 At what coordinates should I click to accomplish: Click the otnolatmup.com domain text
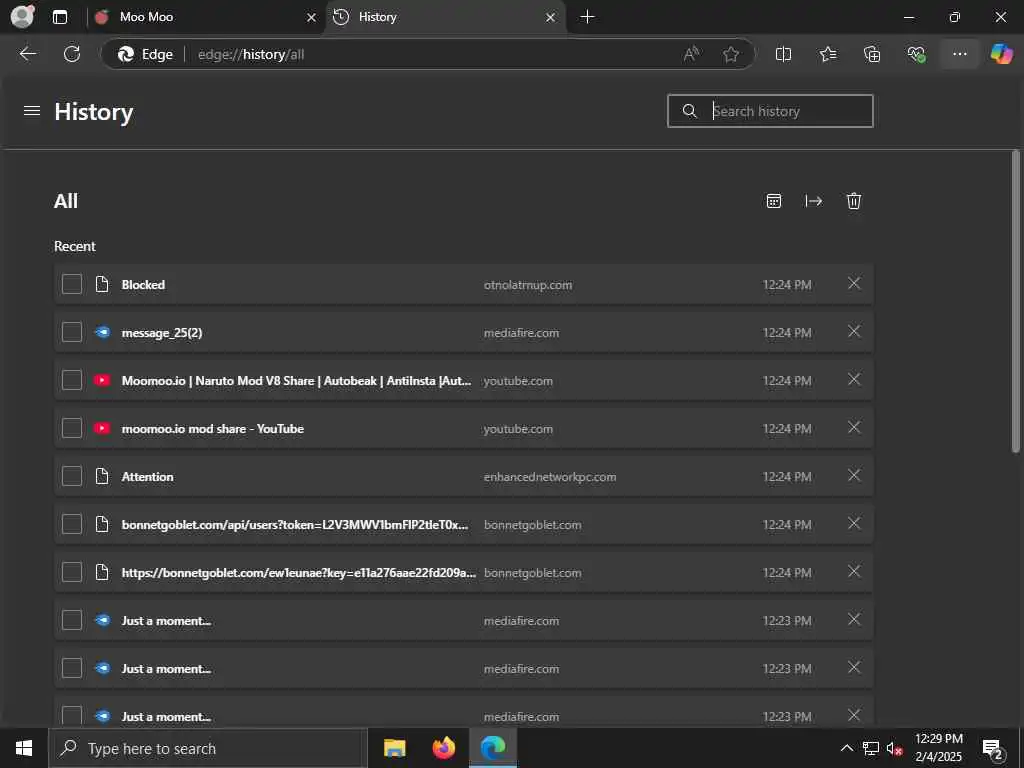(528, 285)
